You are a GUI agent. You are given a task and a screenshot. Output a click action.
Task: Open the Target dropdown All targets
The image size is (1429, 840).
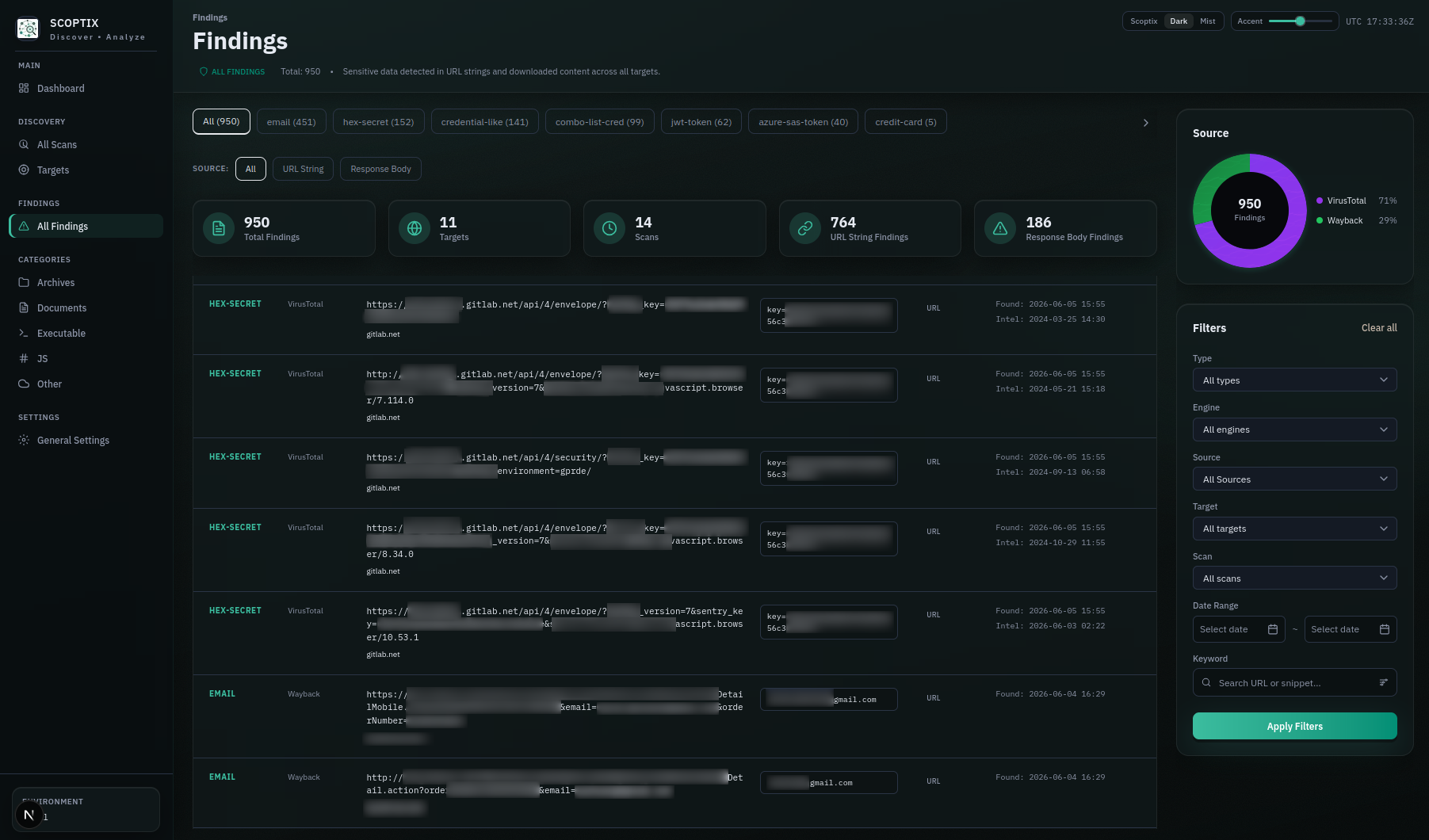(1294, 529)
